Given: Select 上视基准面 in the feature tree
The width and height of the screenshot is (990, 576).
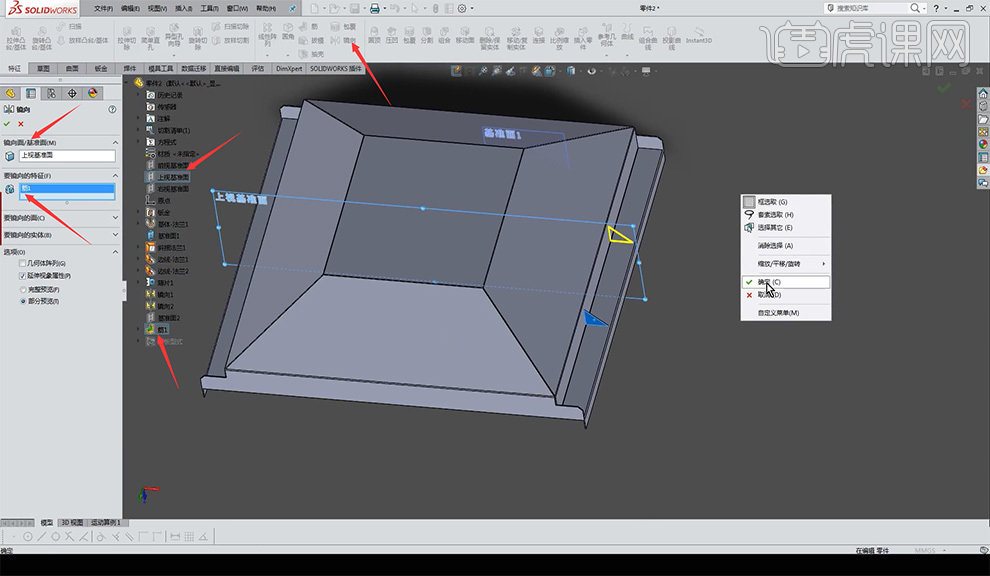Looking at the screenshot, I should click(174, 176).
